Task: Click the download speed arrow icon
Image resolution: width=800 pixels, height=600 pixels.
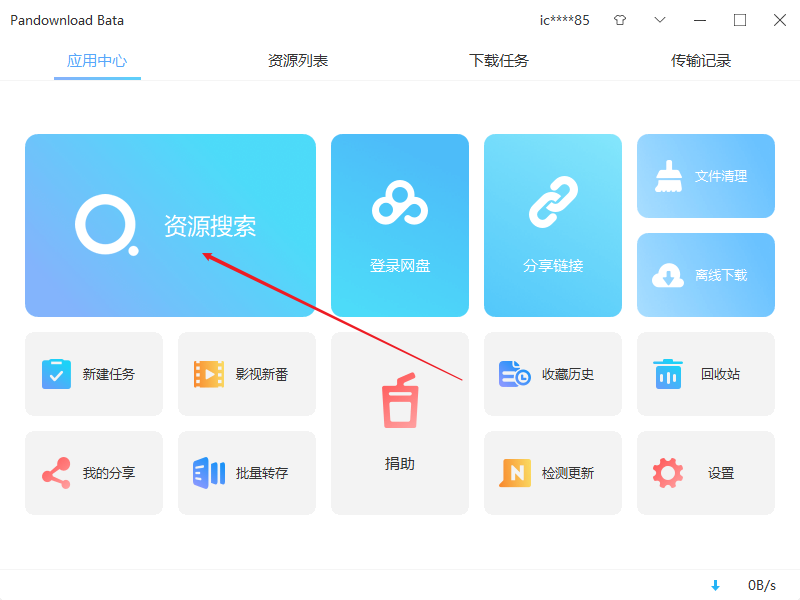Action: click(715, 585)
